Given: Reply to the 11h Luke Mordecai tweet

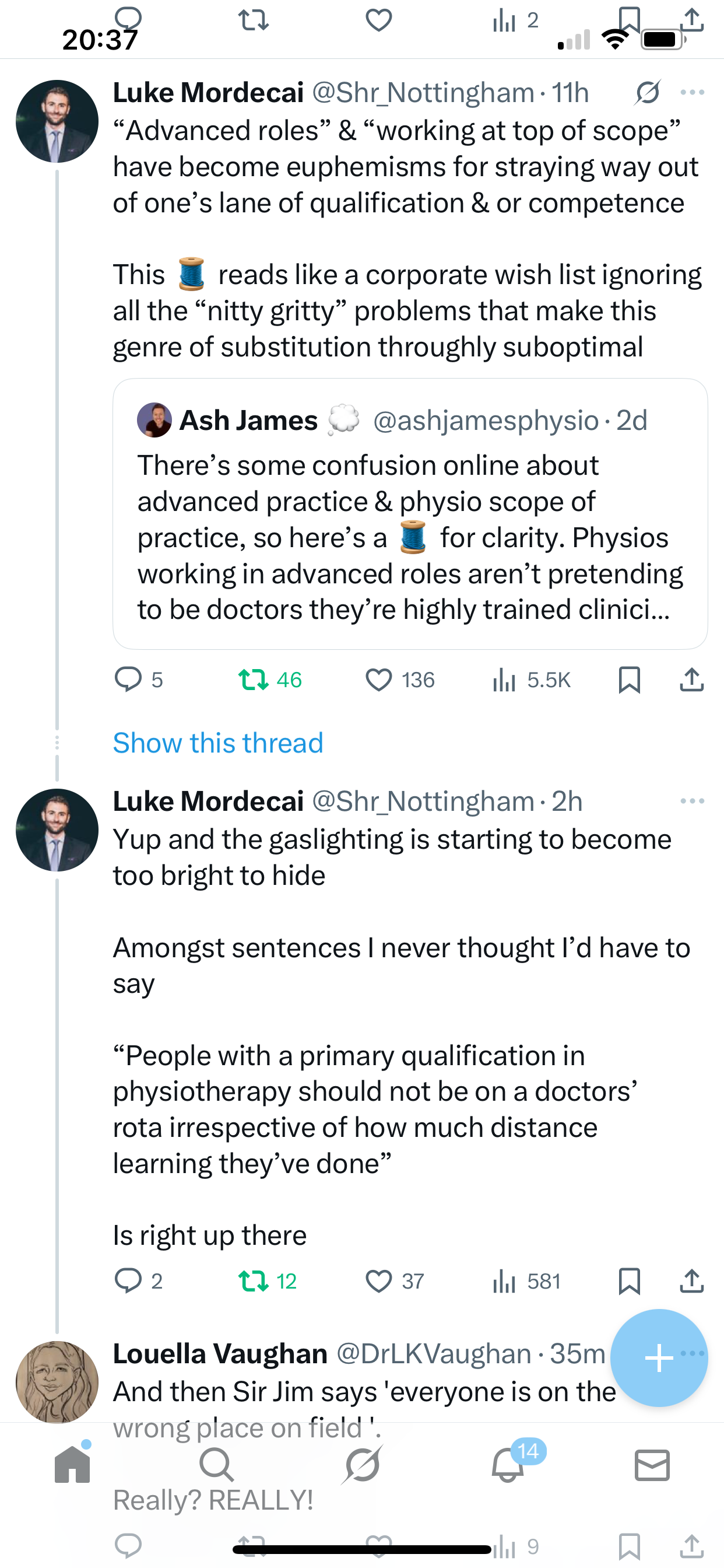Looking at the screenshot, I should tap(128, 680).
